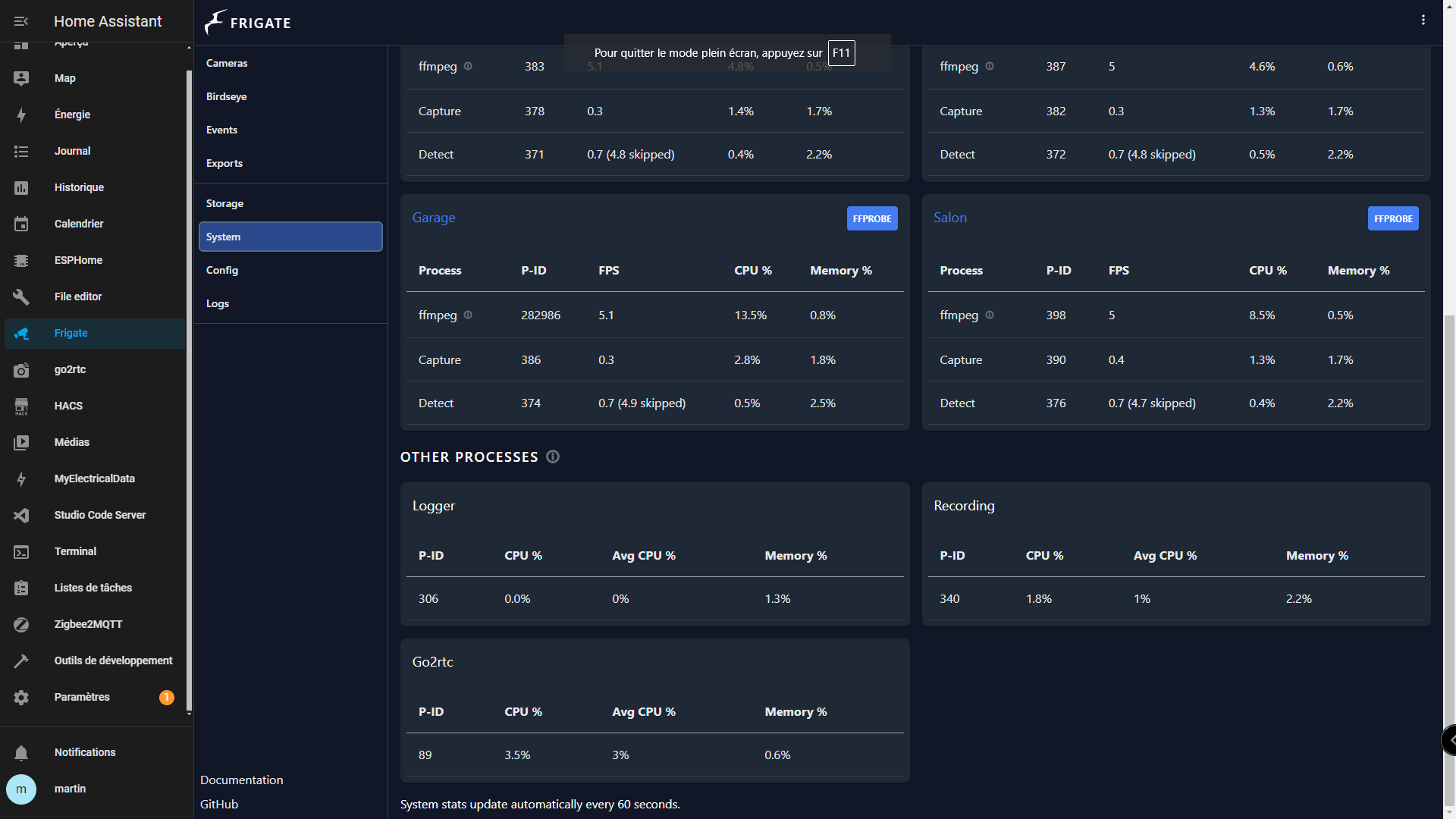Viewport: 1456px width, 819px height.
Task: Open the ESPHome sidebar icon
Action: coord(21,260)
